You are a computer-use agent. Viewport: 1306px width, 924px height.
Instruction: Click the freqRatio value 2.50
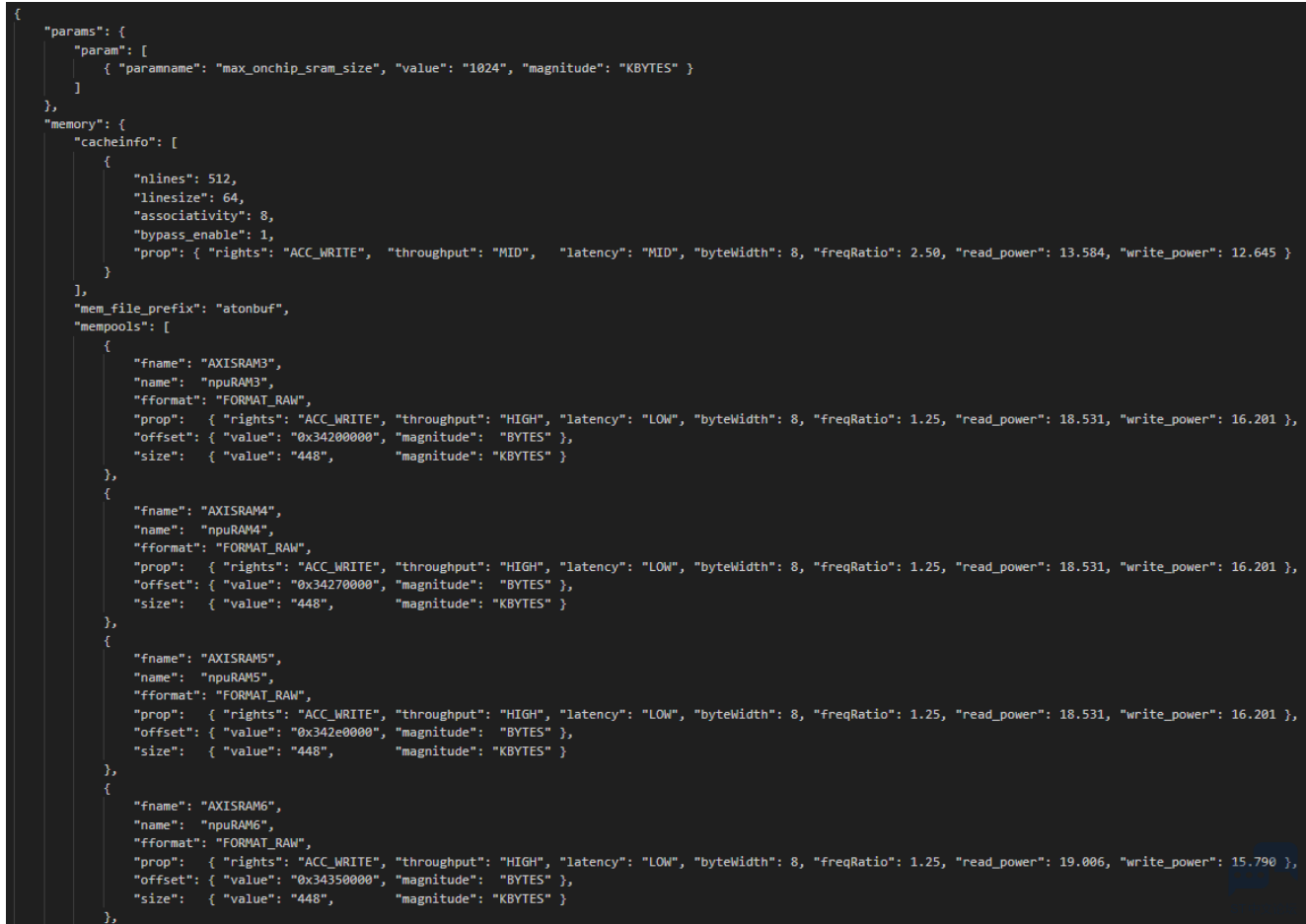tap(924, 253)
